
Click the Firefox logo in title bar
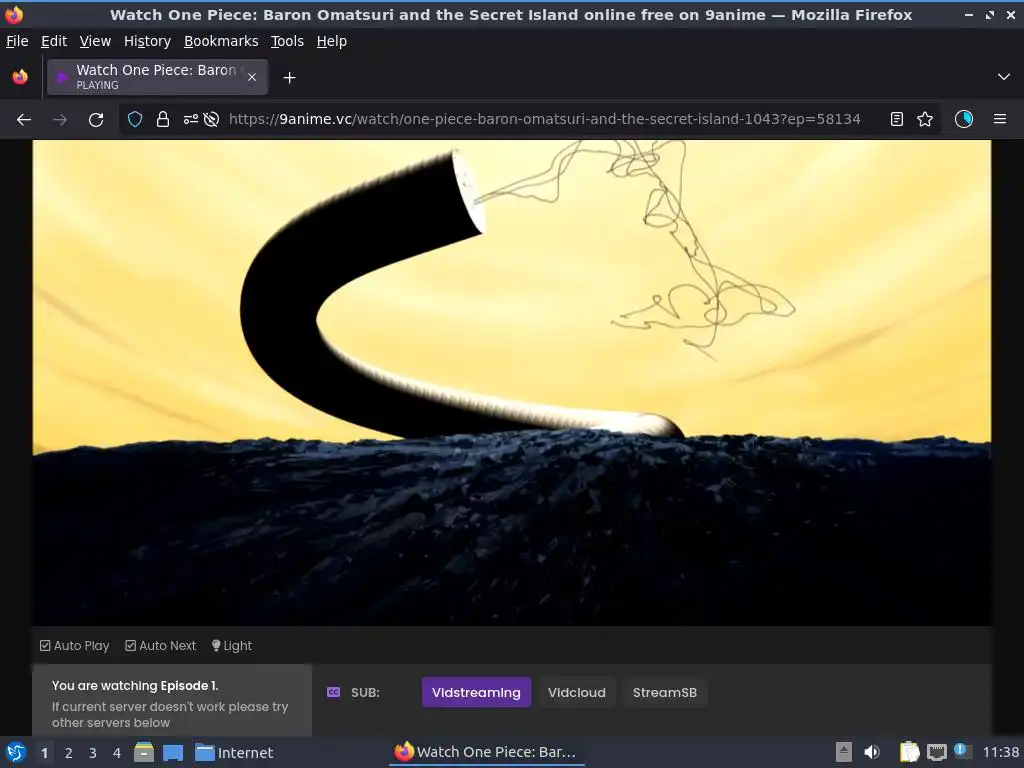click(x=14, y=14)
